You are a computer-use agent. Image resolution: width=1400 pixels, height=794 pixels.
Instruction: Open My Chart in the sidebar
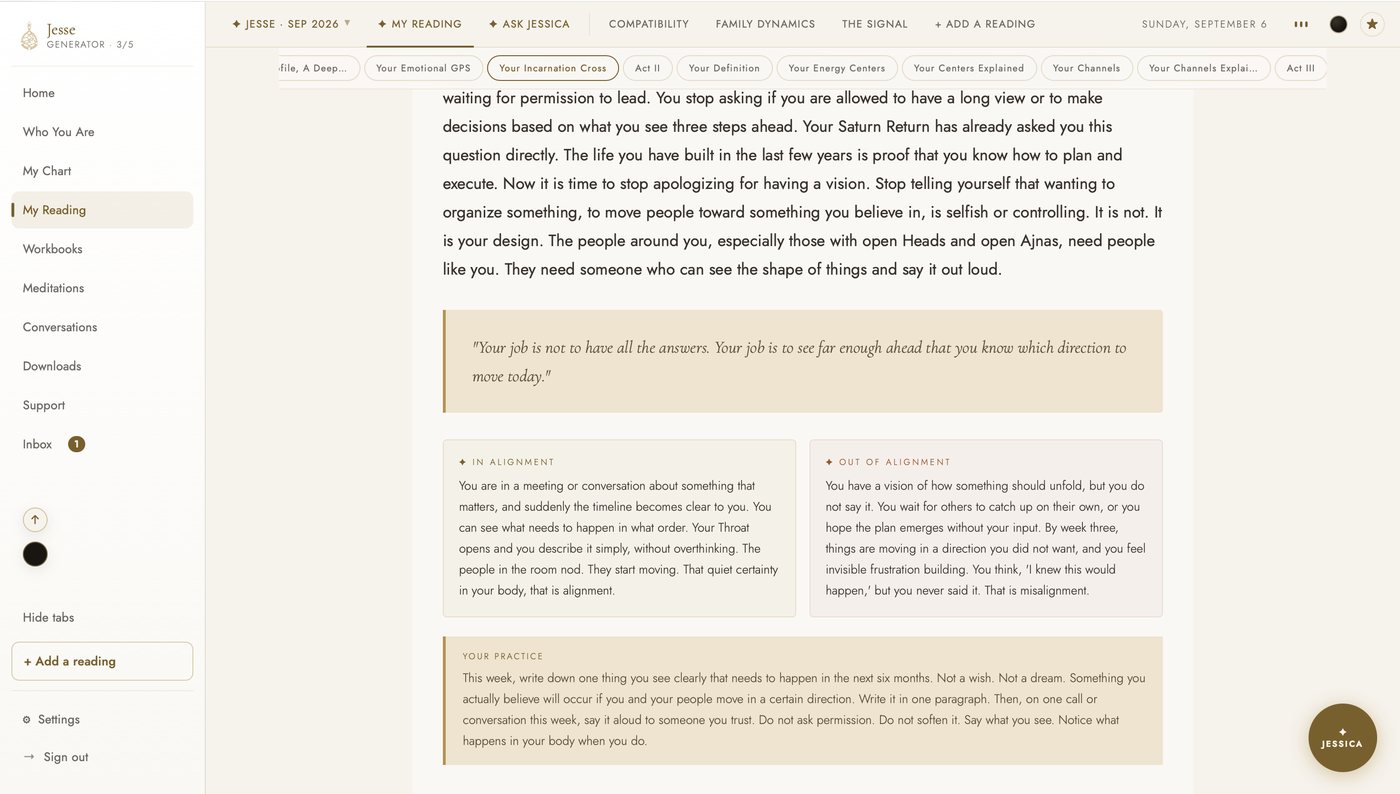pyautogui.click(x=102, y=171)
